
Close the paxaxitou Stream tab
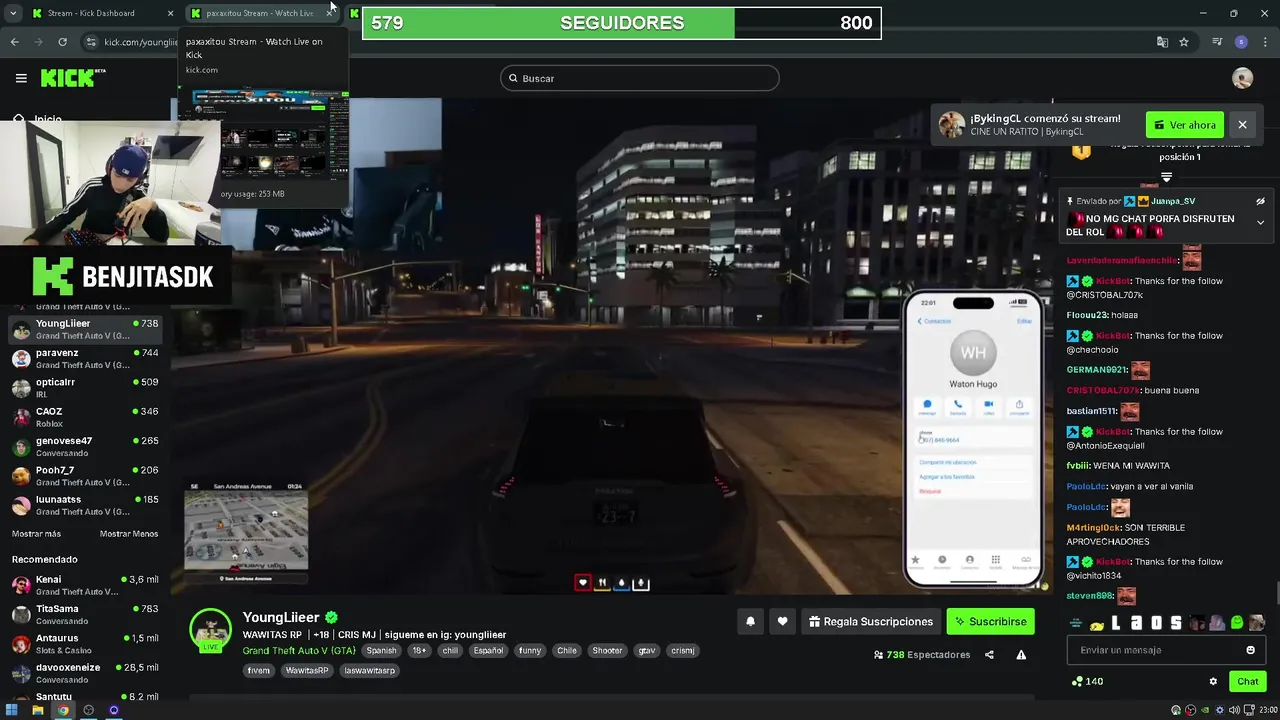coord(329,13)
